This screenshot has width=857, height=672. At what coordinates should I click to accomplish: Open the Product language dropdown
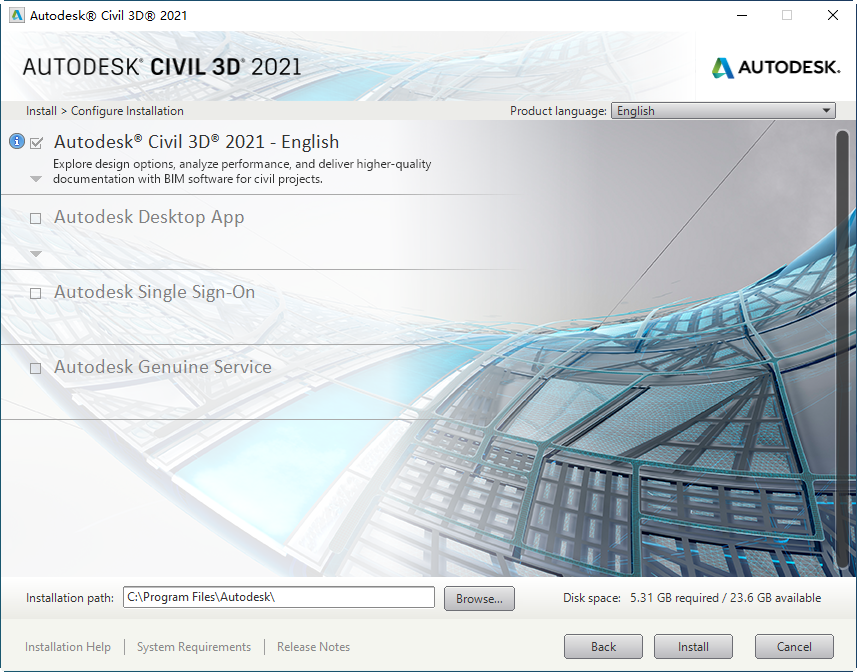[723, 111]
